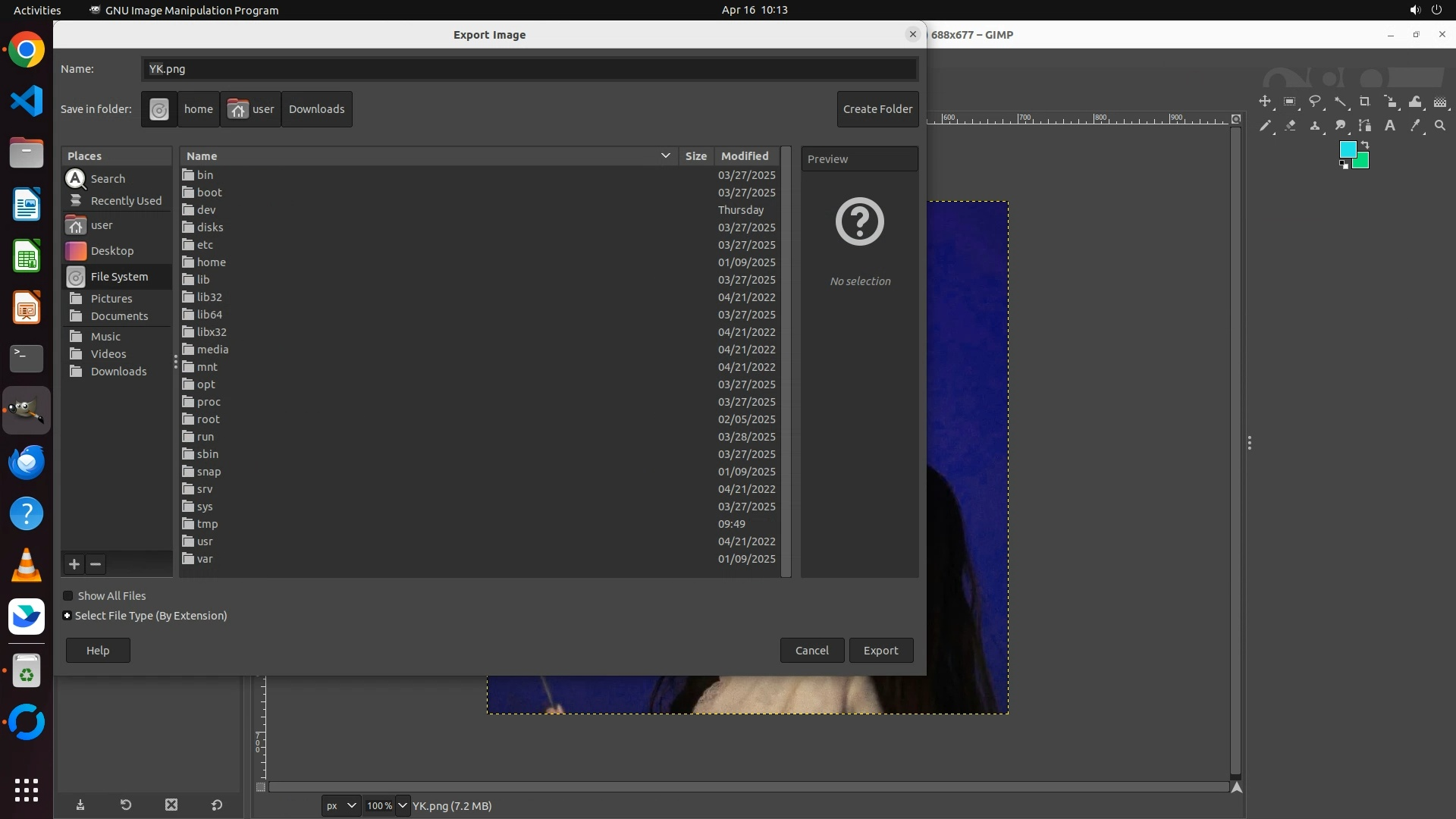Enable the Show All Files checkbox
This screenshot has height=819, width=1456.
(x=68, y=596)
